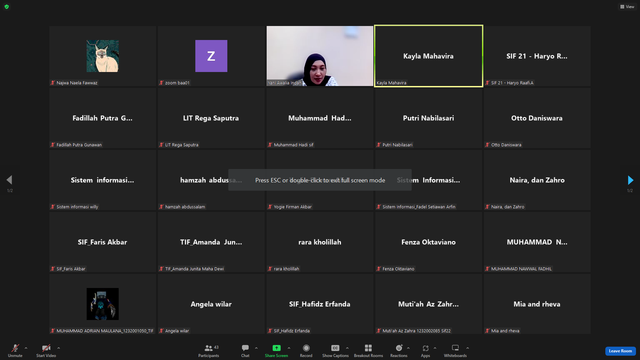Select Mia and rheva tile
640x360 pixels.
coord(537,304)
